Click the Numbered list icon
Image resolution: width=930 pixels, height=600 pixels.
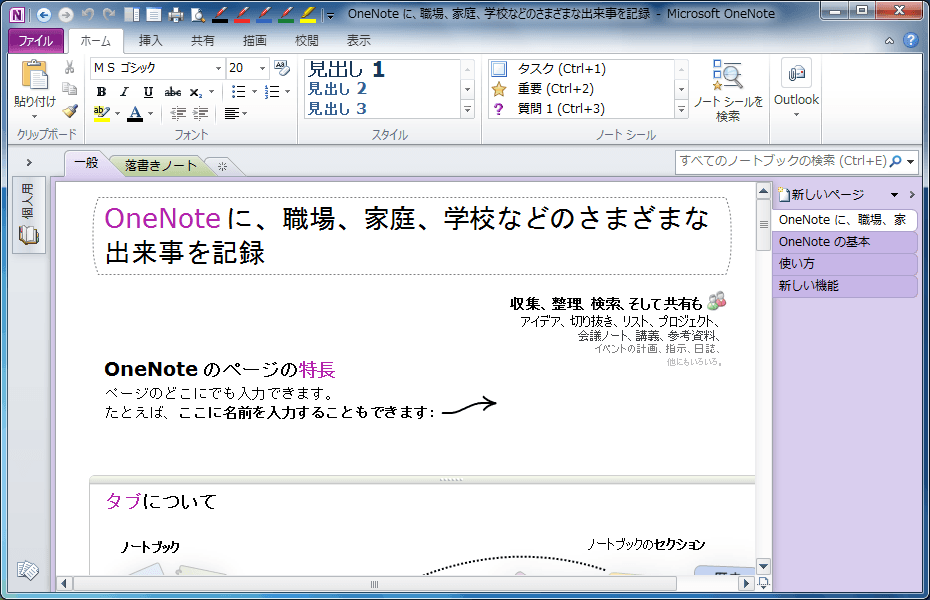(x=272, y=92)
